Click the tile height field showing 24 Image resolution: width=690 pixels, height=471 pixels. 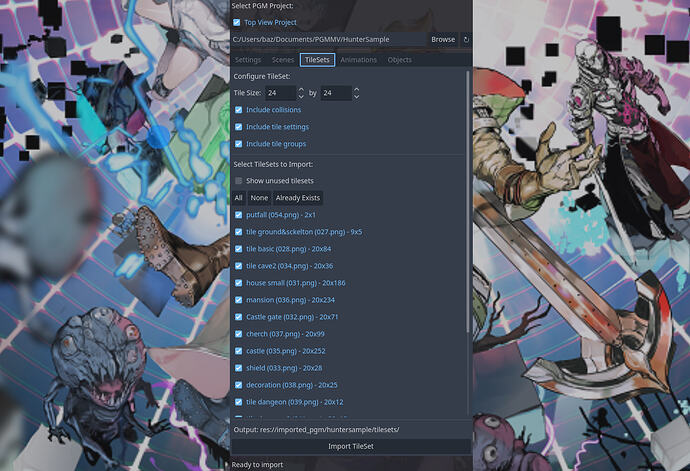click(336, 93)
